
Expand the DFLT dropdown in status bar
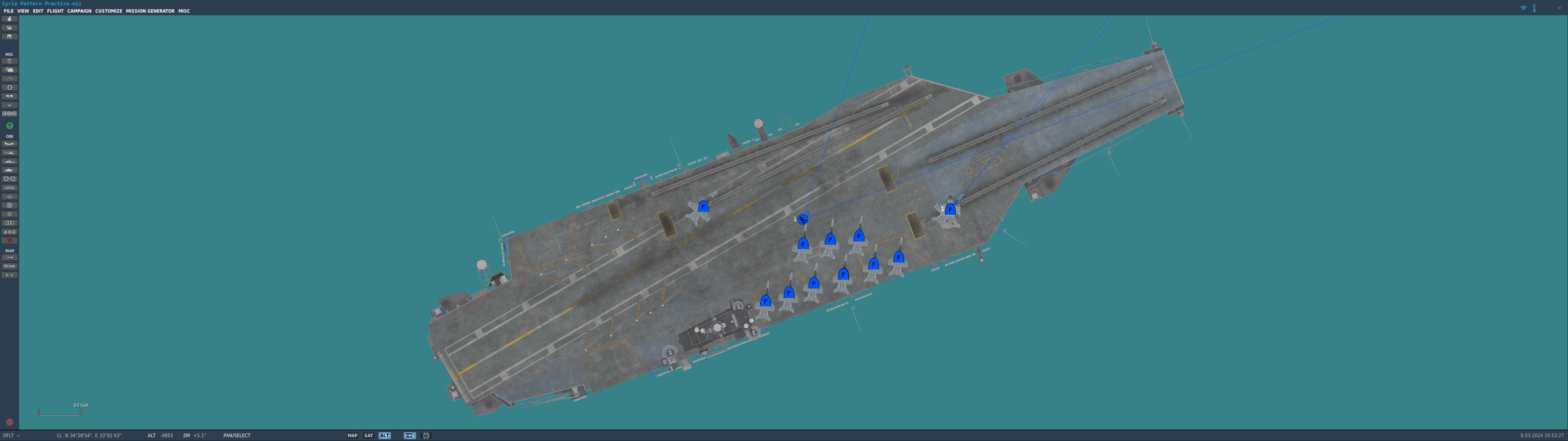point(12,435)
